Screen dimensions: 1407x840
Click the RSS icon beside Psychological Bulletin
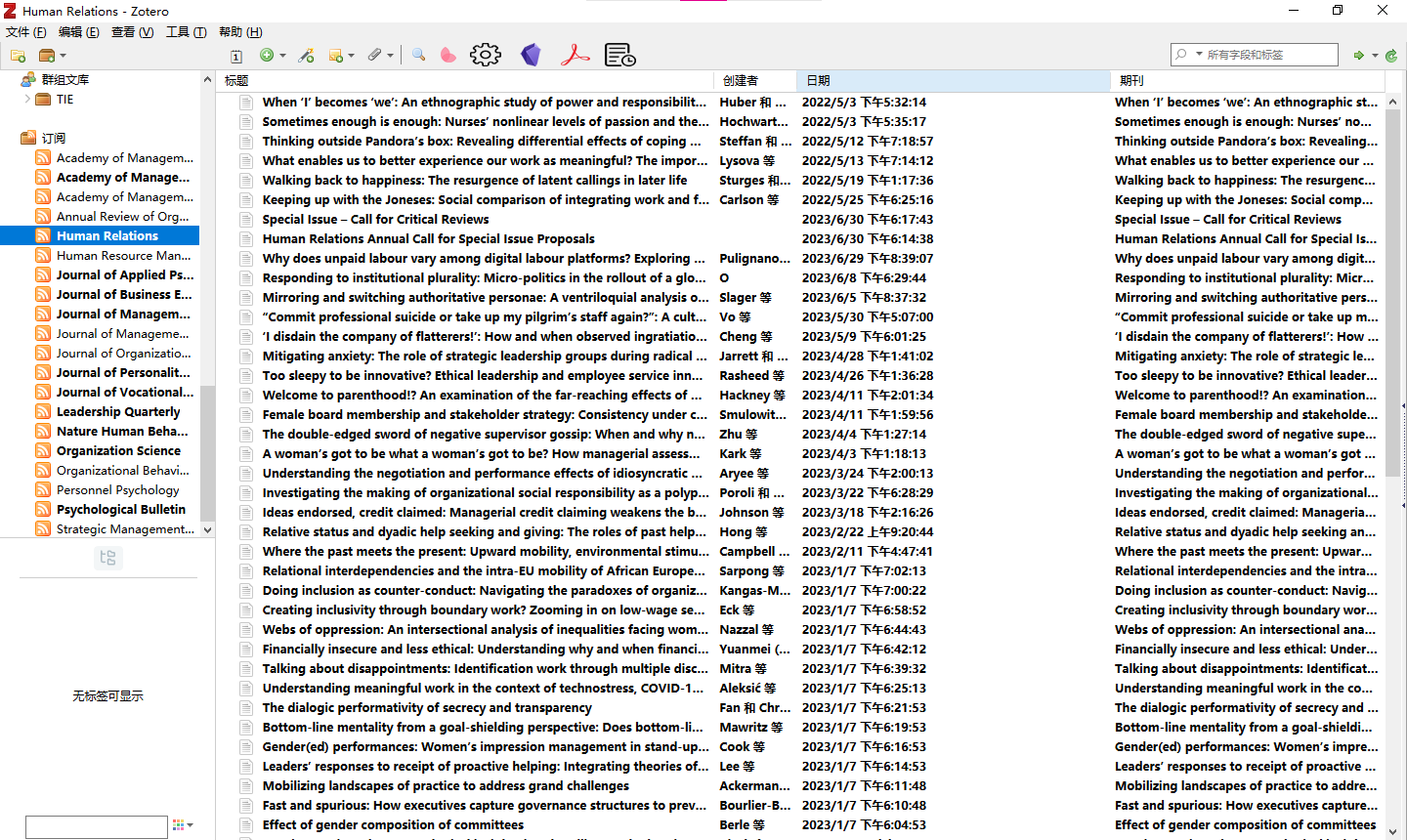click(x=43, y=509)
